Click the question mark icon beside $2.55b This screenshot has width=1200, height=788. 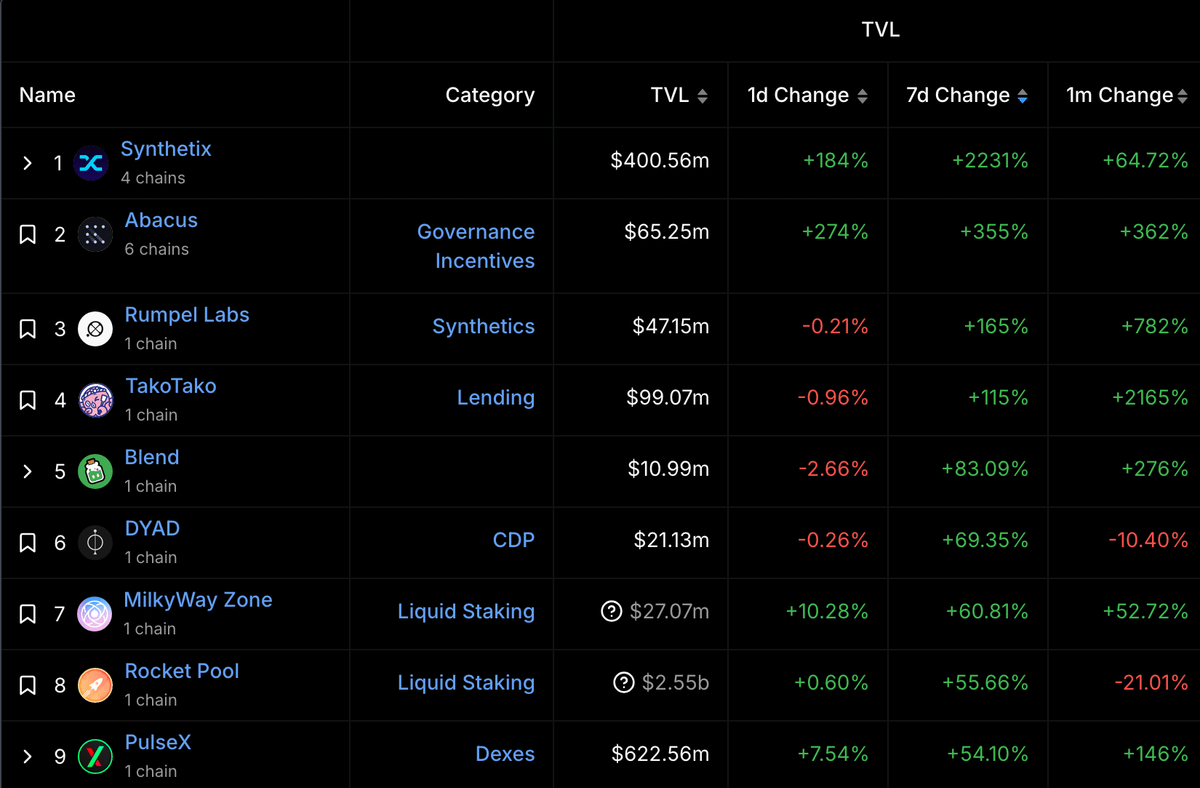[x=624, y=683]
